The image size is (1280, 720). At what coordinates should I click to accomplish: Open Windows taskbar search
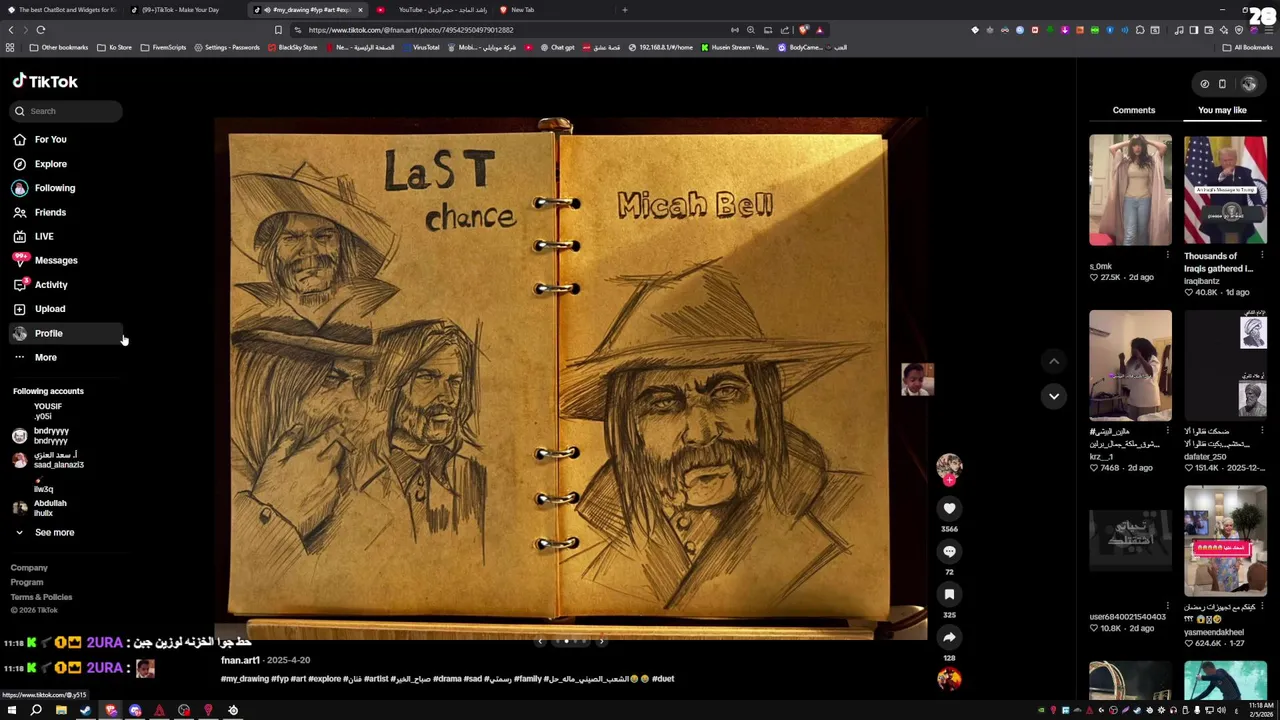[36, 711]
